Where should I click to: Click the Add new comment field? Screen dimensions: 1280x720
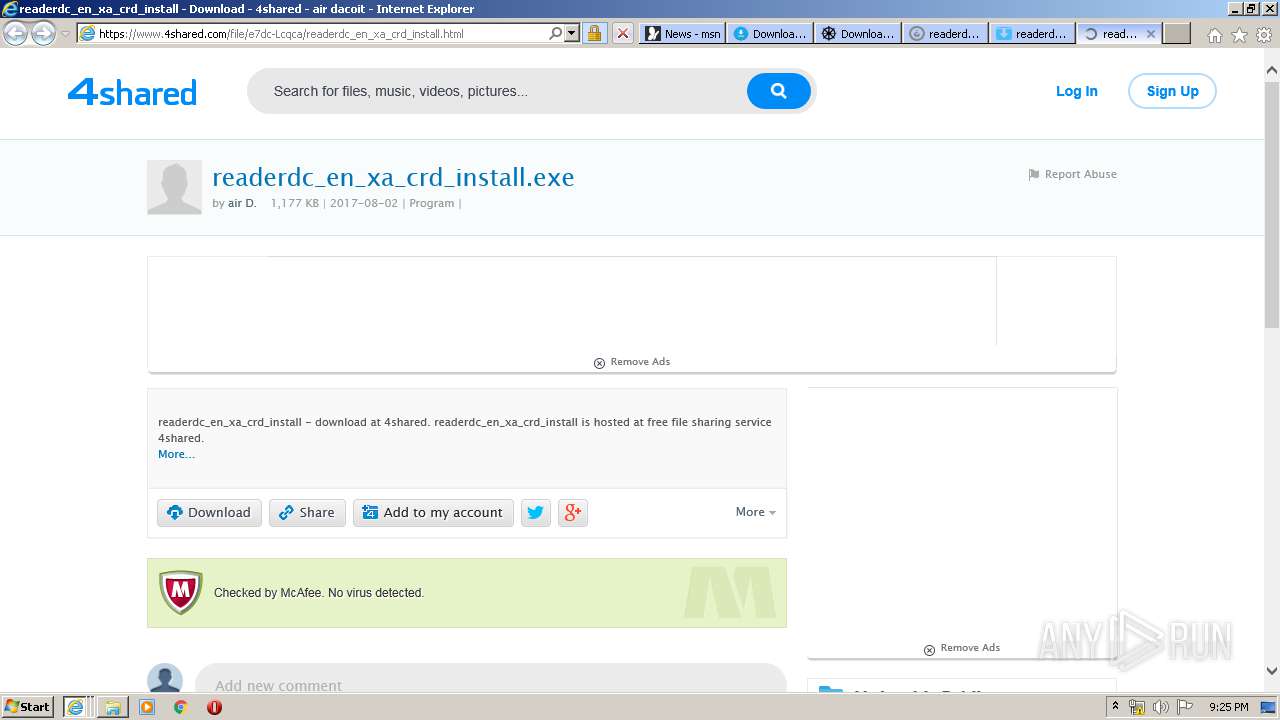490,685
